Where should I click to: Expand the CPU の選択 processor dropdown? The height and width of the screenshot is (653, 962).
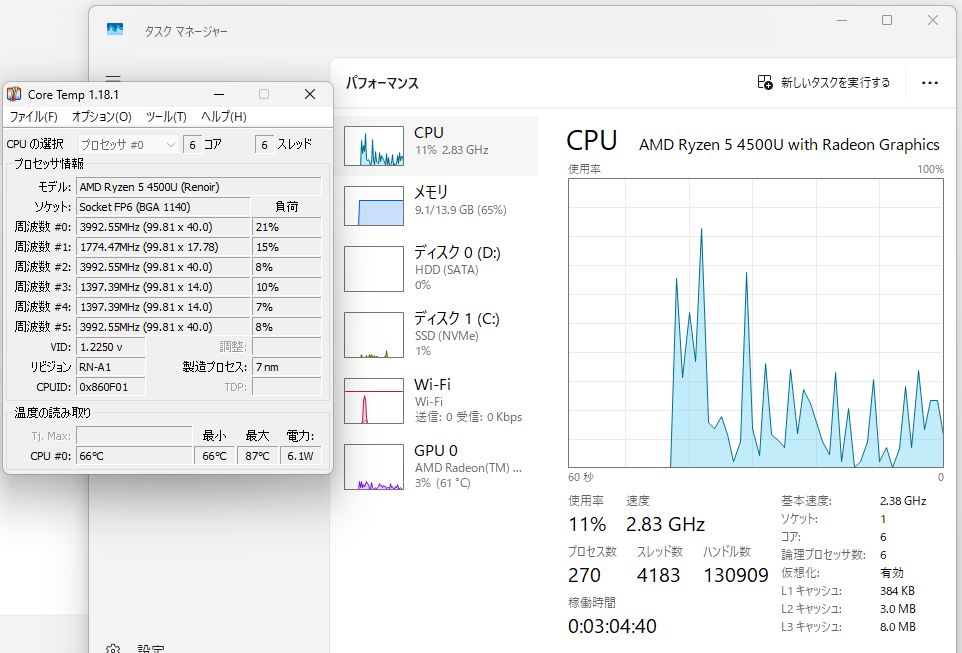pyautogui.click(x=128, y=145)
